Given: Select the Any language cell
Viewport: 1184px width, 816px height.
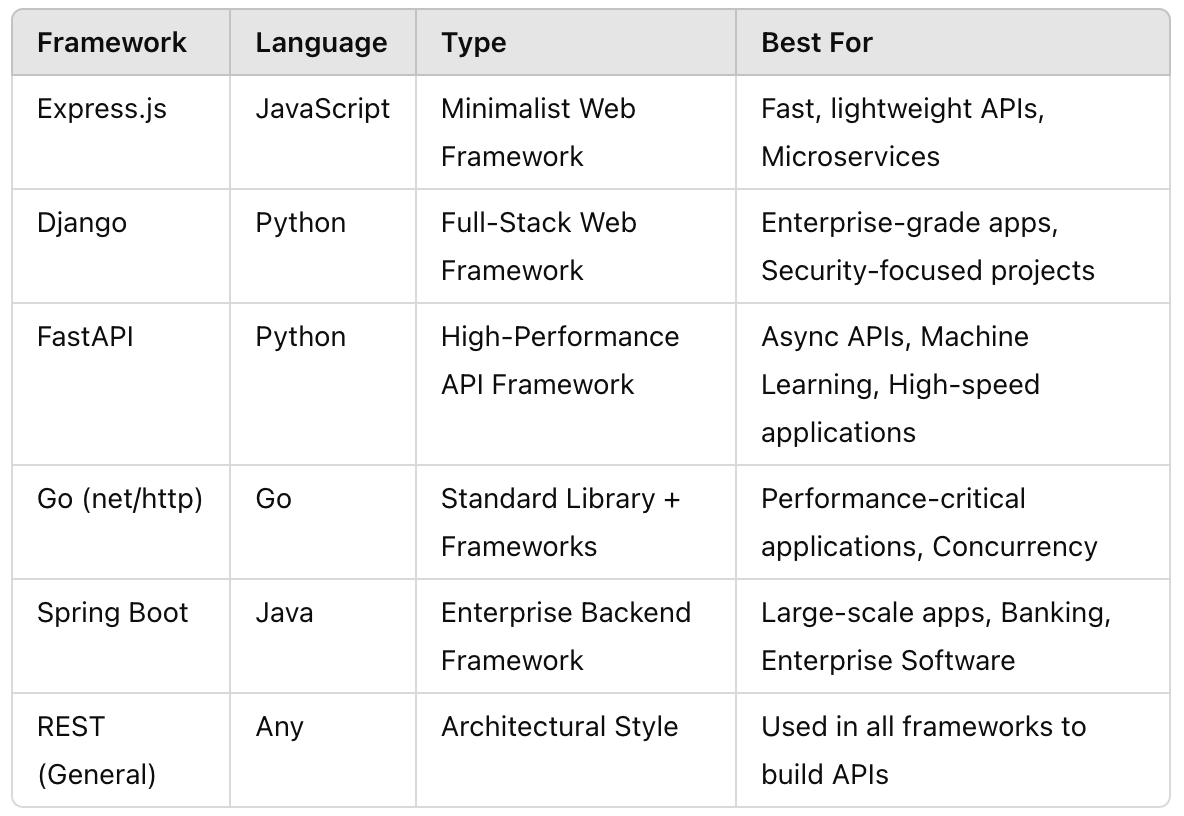Looking at the screenshot, I should pyautogui.click(x=279, y=727).
